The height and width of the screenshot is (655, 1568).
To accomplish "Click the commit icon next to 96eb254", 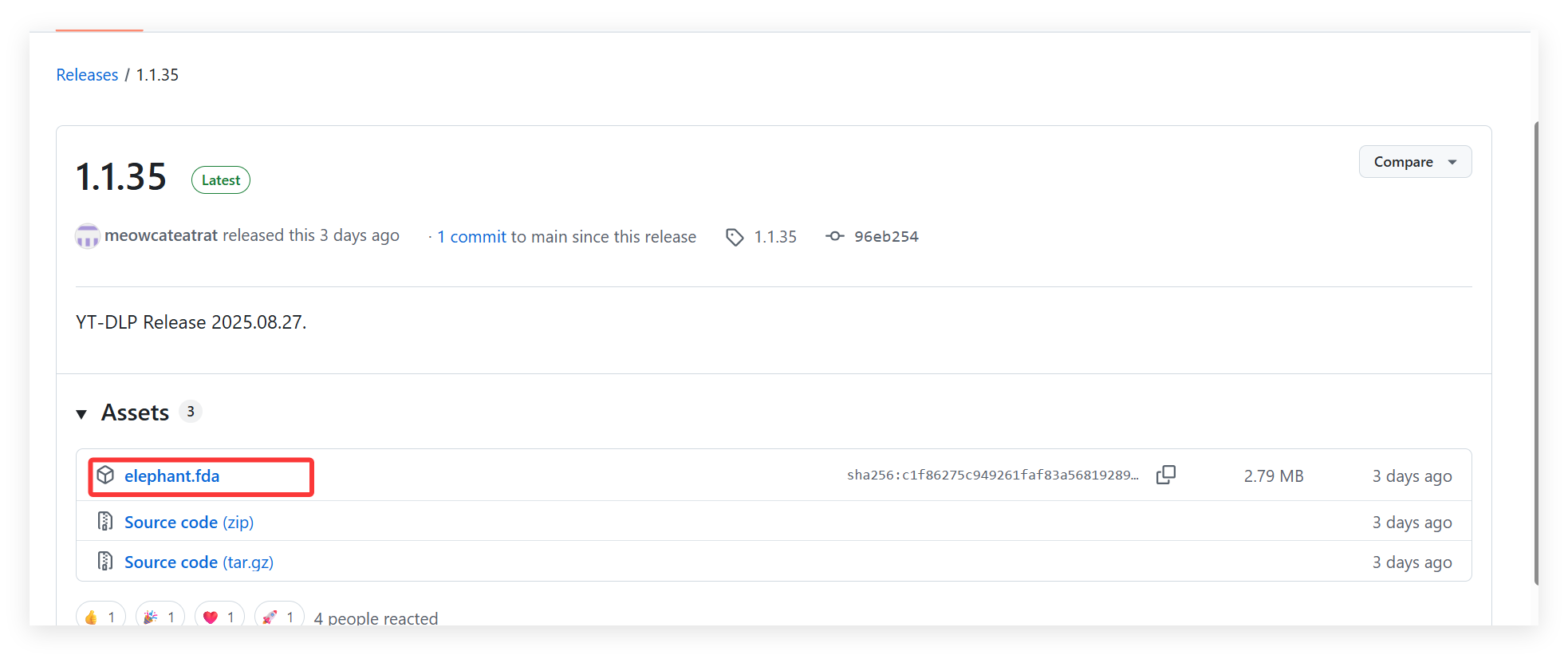I will click(x=834, y=236).
